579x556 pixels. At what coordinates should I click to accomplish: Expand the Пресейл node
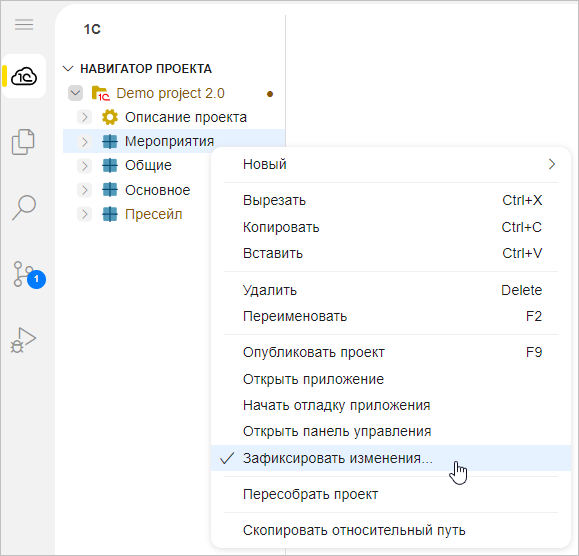click(85, 214)
